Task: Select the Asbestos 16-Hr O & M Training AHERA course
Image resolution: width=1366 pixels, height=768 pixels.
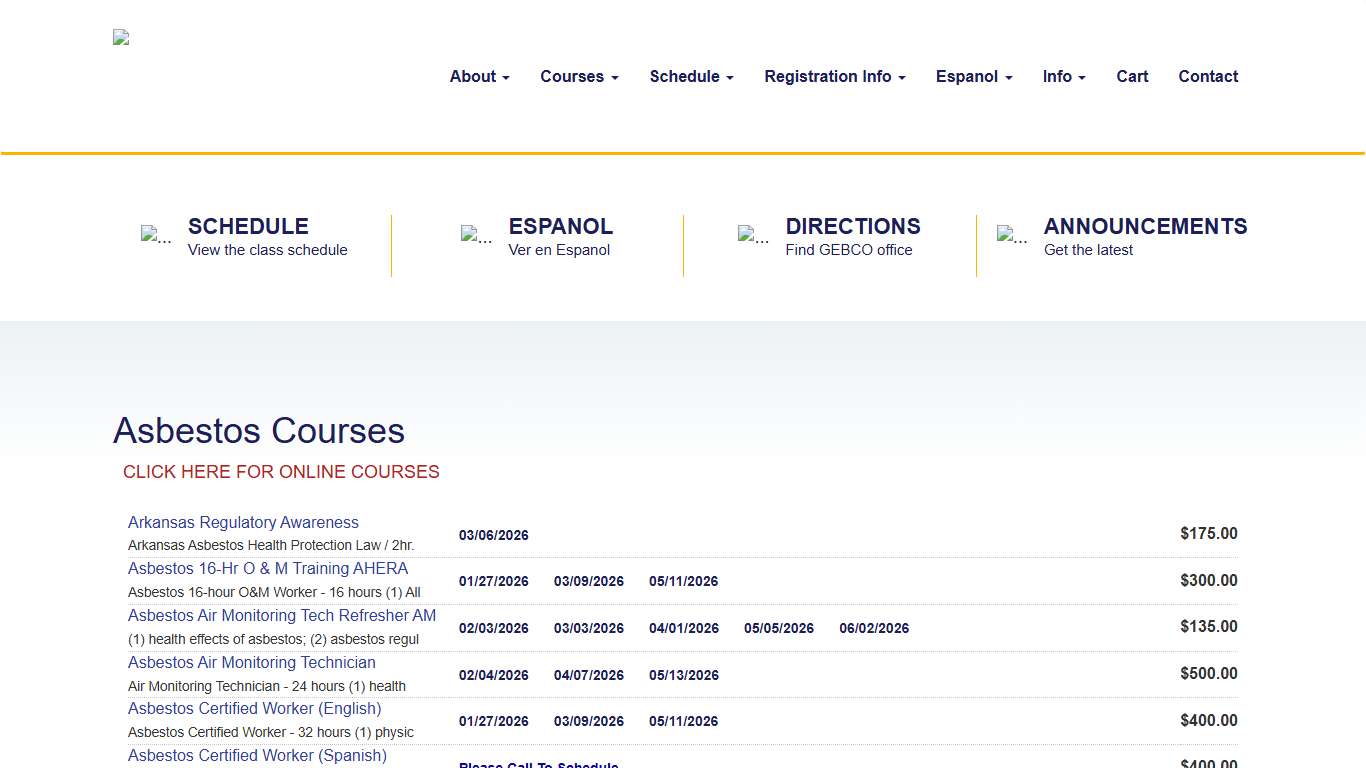Action: 268,568
